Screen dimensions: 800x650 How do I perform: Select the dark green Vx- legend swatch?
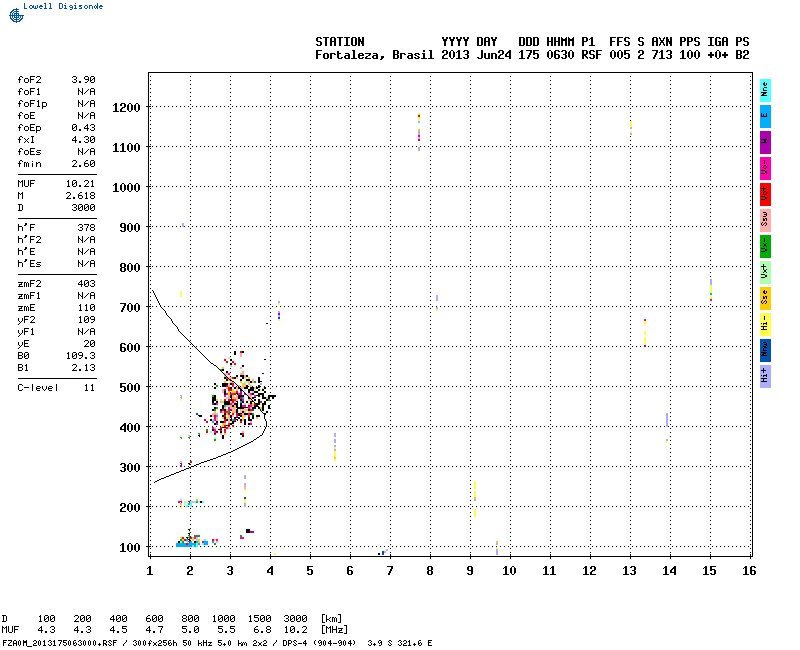765,246
